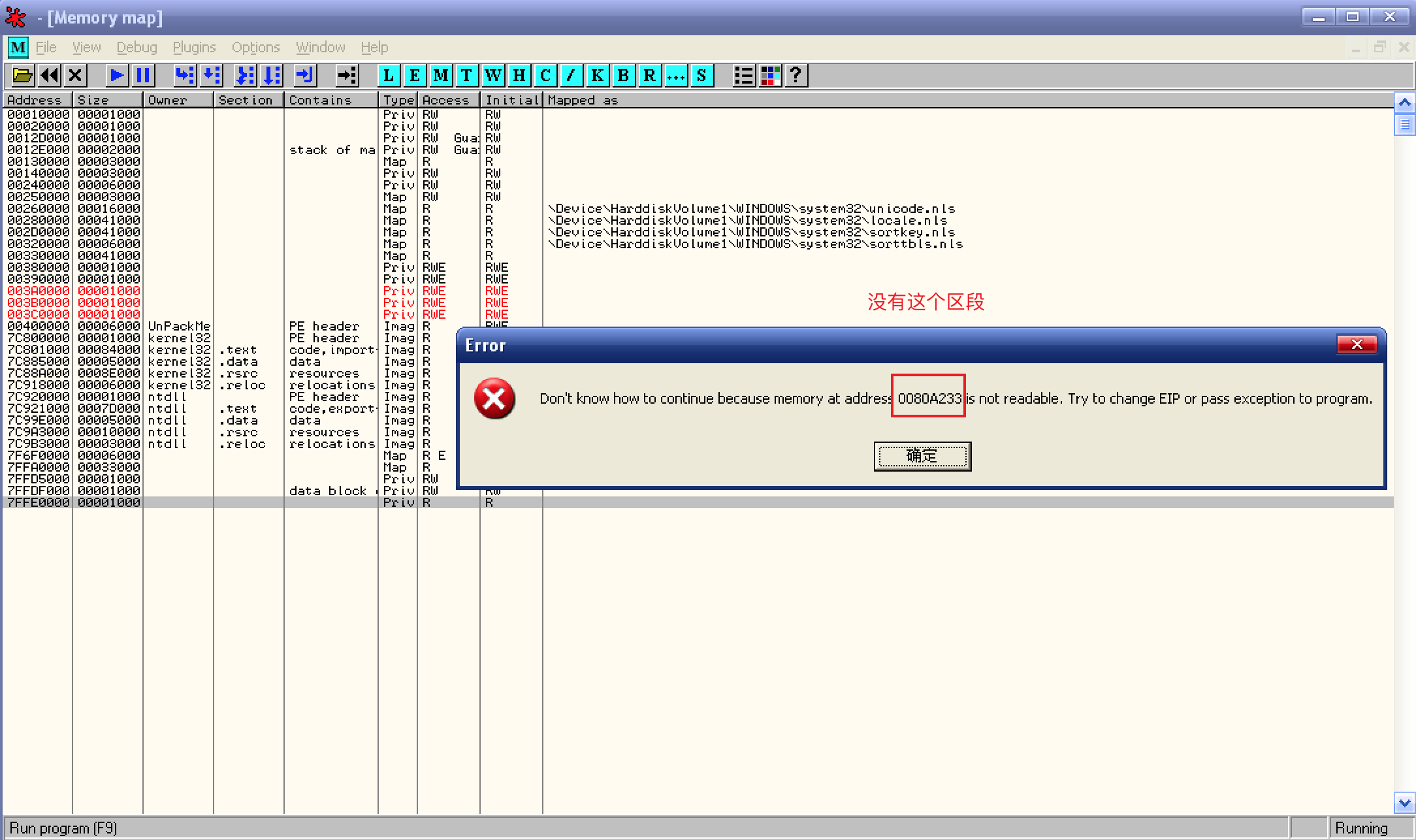Open the Plugins menu

(x=194, y=47)
